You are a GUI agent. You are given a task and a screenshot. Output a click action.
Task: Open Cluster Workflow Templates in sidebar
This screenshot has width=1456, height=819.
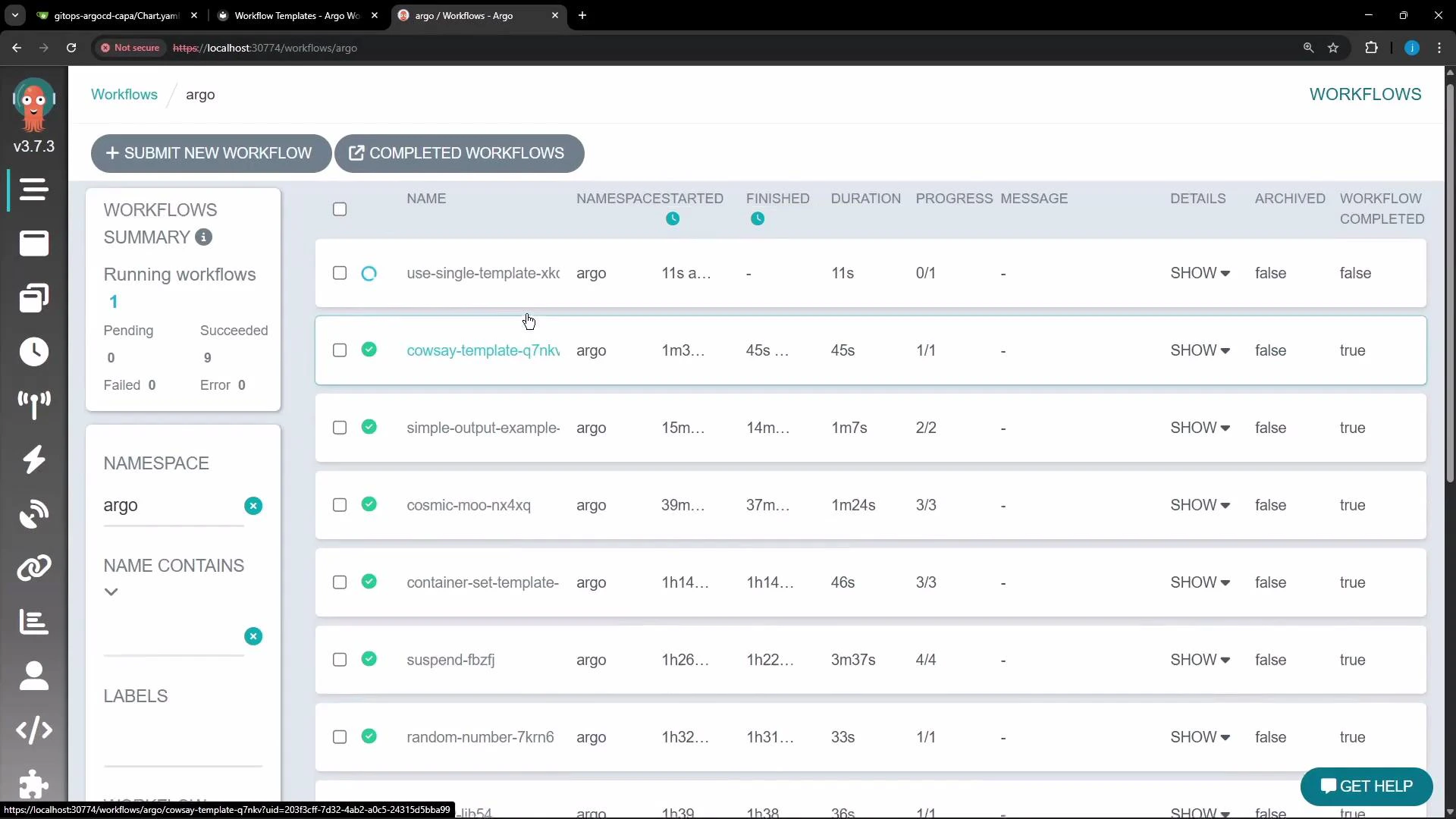click(33, 298)
